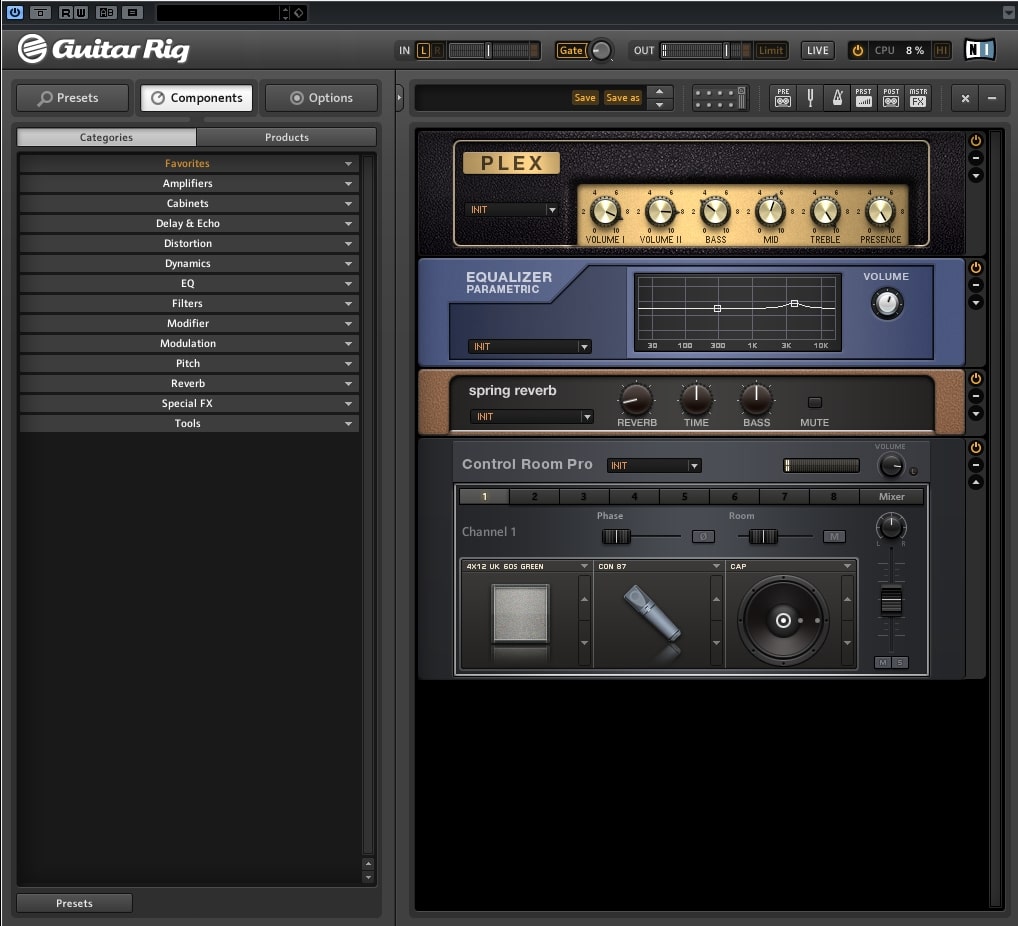The width and height of the screenshot is (1018, 926).
Task: Minimize the Plex amp with its minus button
Action: pyautogui.click(x=975, y=158)
